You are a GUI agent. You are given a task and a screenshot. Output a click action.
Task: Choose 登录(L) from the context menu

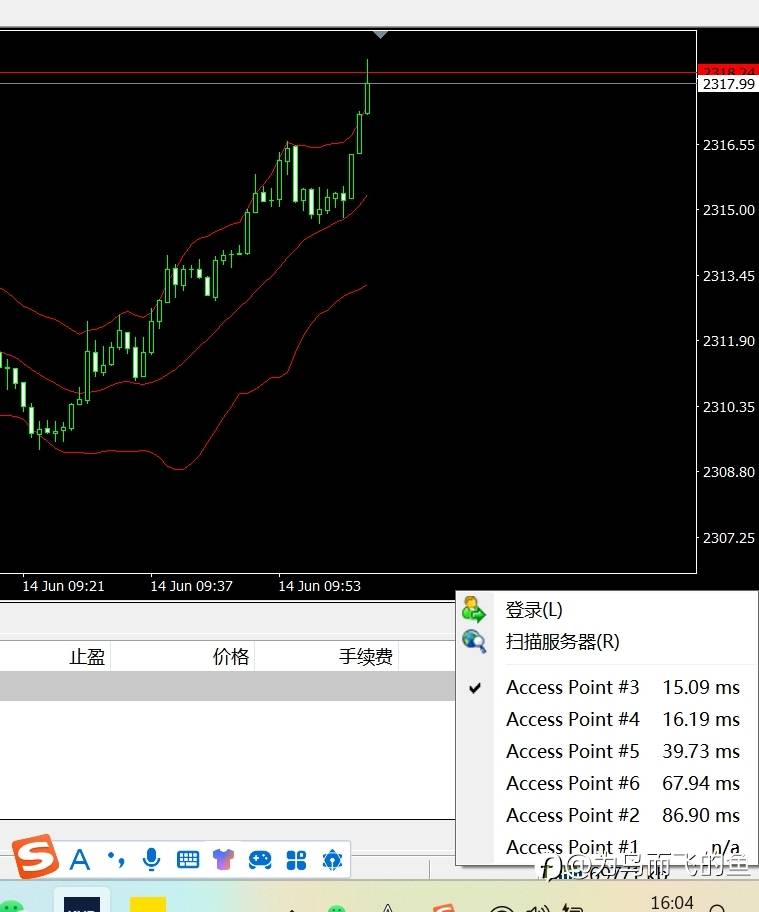pos(534,610)
